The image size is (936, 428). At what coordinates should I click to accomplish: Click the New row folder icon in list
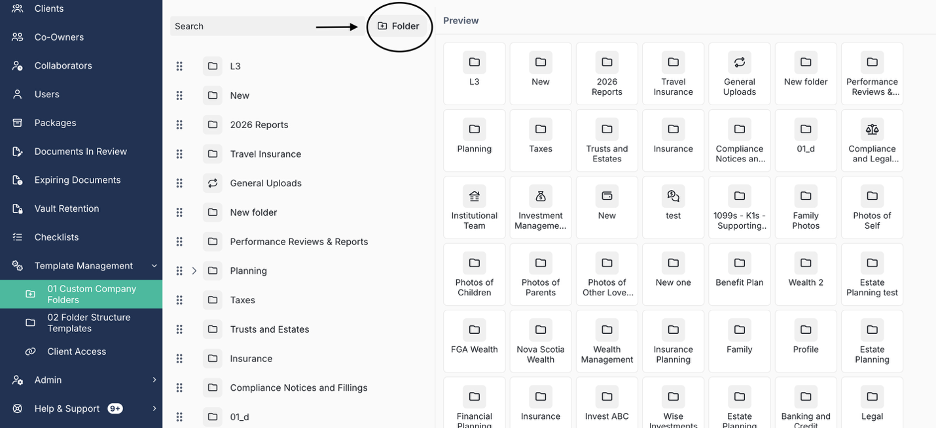tap(213, 96)
